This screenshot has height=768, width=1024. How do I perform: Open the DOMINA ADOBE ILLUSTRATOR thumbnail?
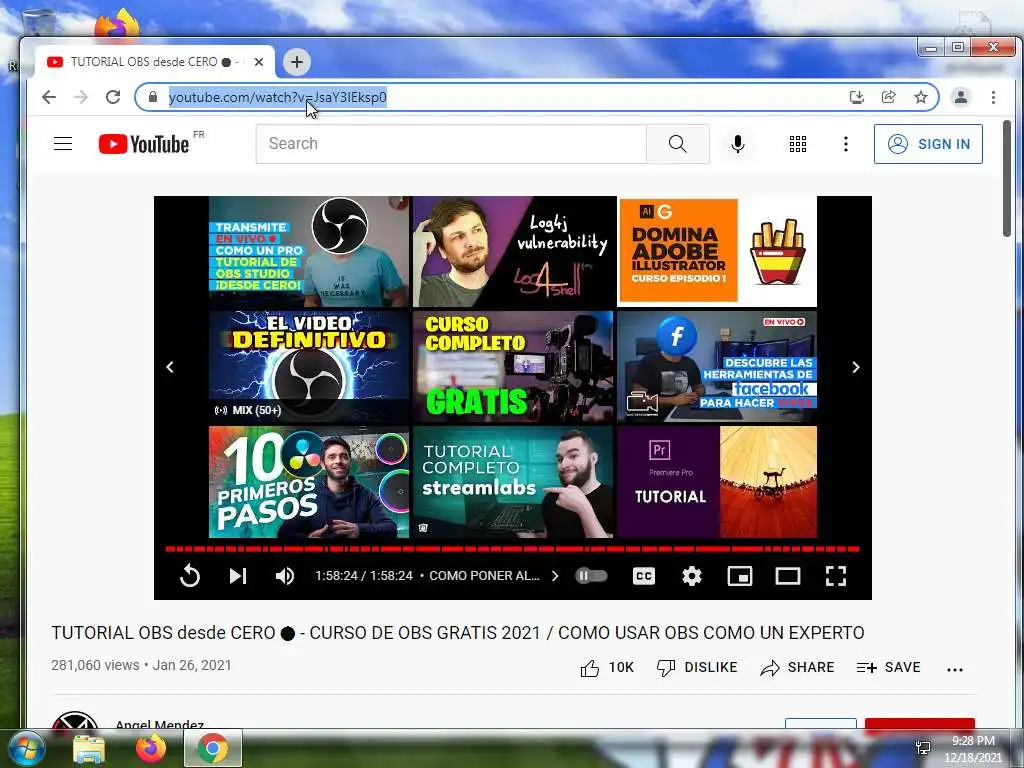tap(718, 251)
